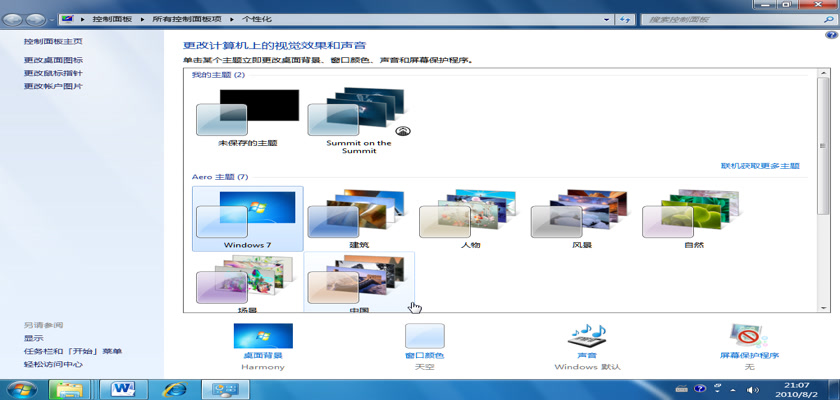Click the Windows Start orb button
Viewport: 840px width, 400px height.
pyautogui.click(x=20, y=388)
